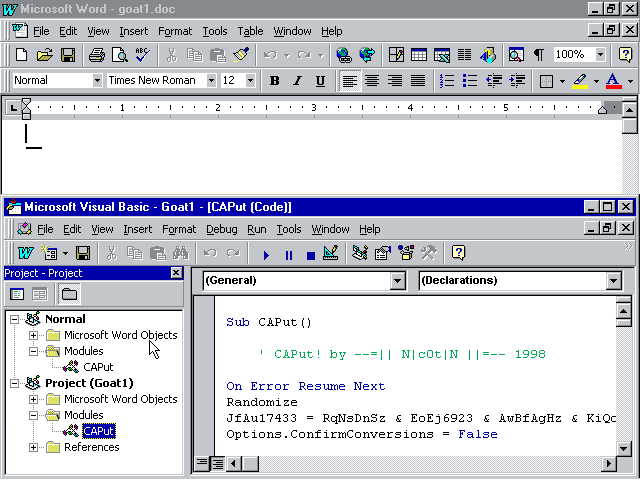
Task: Click Run Sub play button in VB toolbar
Action: [x=266, y=255]
